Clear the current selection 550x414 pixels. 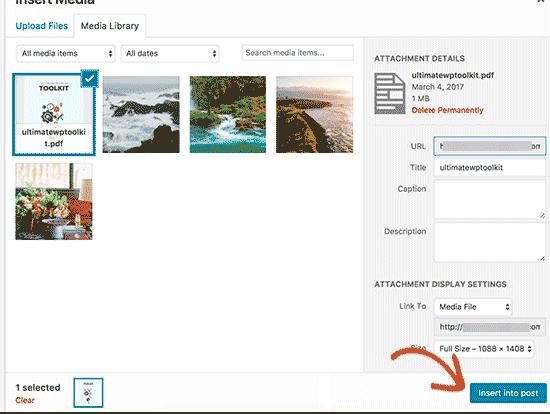pyautogui.click(x=25, y=400)
